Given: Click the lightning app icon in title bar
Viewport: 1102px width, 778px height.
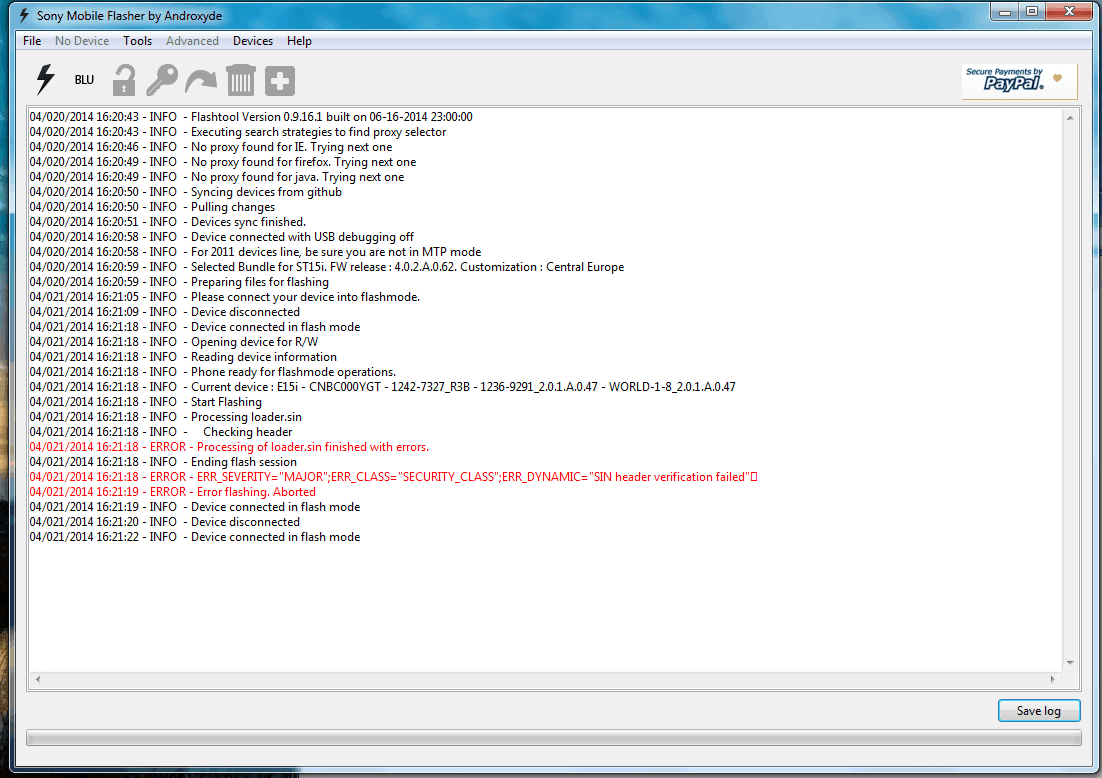Looking at the screenshot, I should point(24,15).
